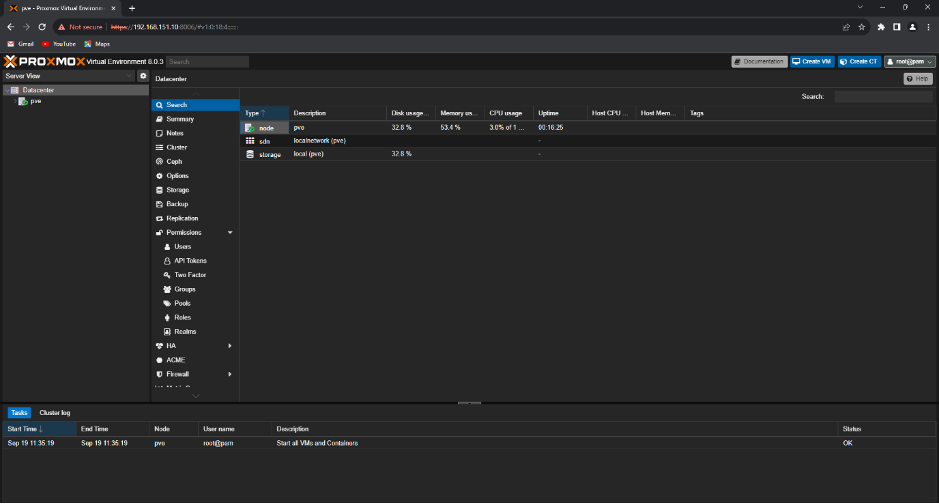939x504 pixels.
Task: Click the Not secure warning indicator
Action: click(80, 27)
